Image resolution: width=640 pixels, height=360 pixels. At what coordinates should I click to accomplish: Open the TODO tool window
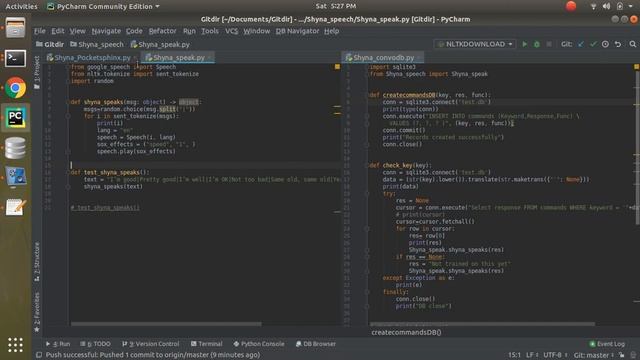[96, 344]
